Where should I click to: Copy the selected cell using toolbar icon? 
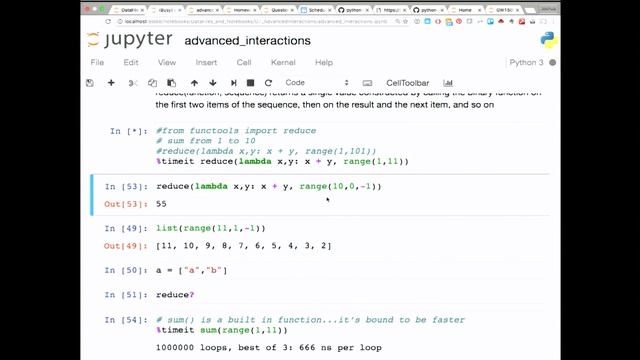click(152, 83)
